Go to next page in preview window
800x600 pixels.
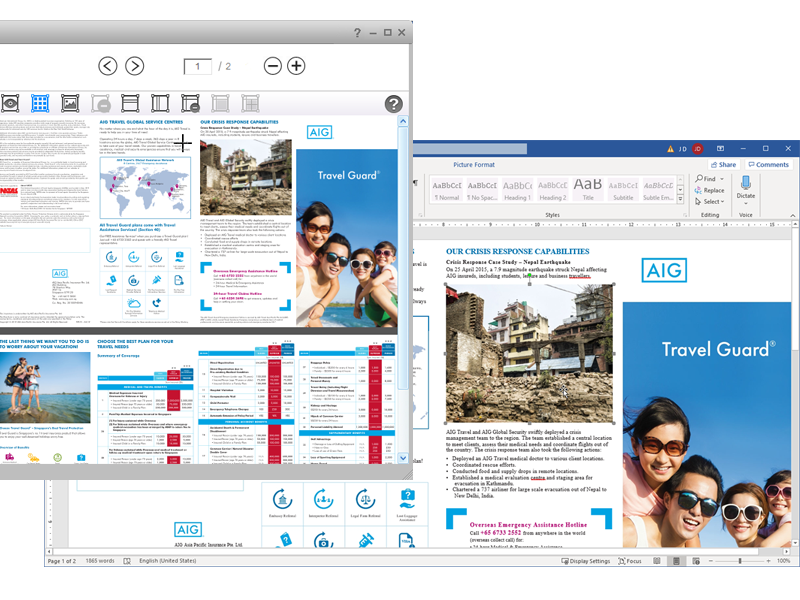[x=135, y=66]
